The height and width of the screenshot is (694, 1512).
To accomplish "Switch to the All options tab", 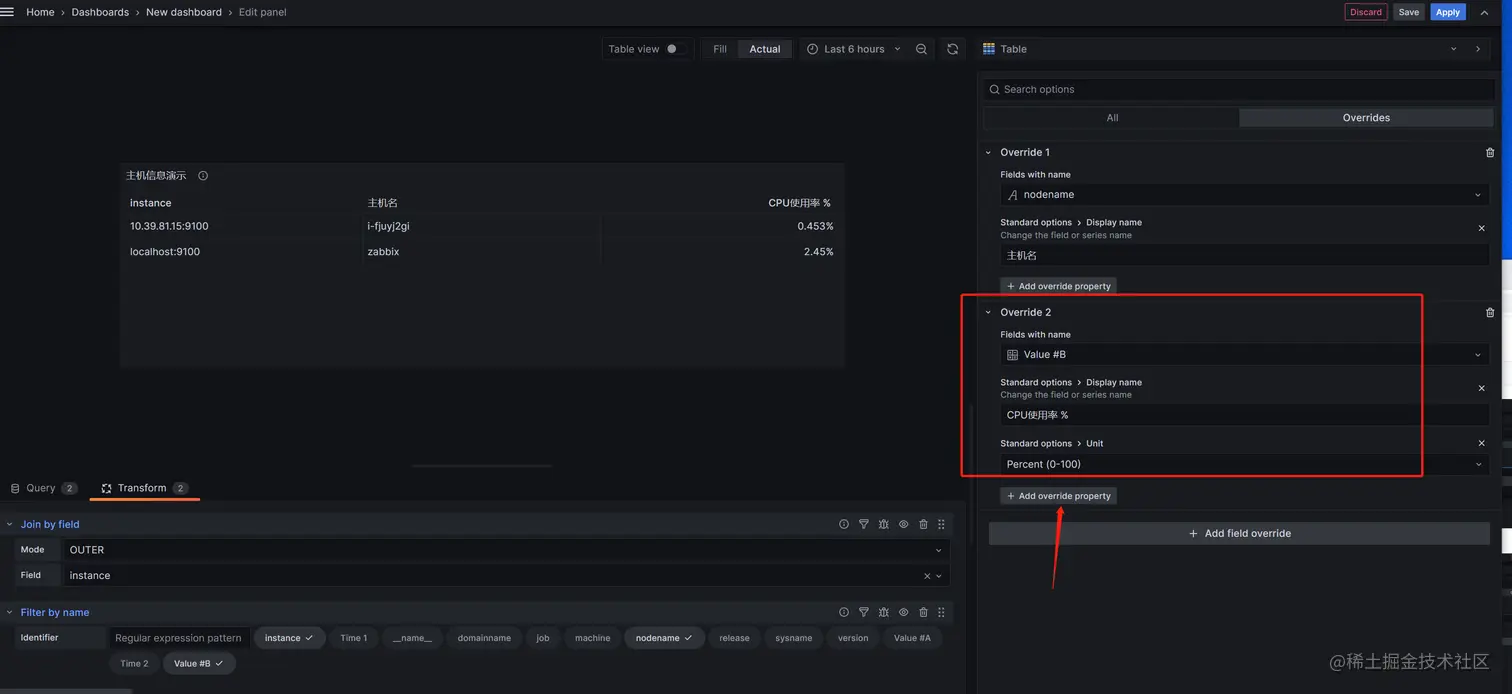I will pyautogui.click(x=1112, y=118).
